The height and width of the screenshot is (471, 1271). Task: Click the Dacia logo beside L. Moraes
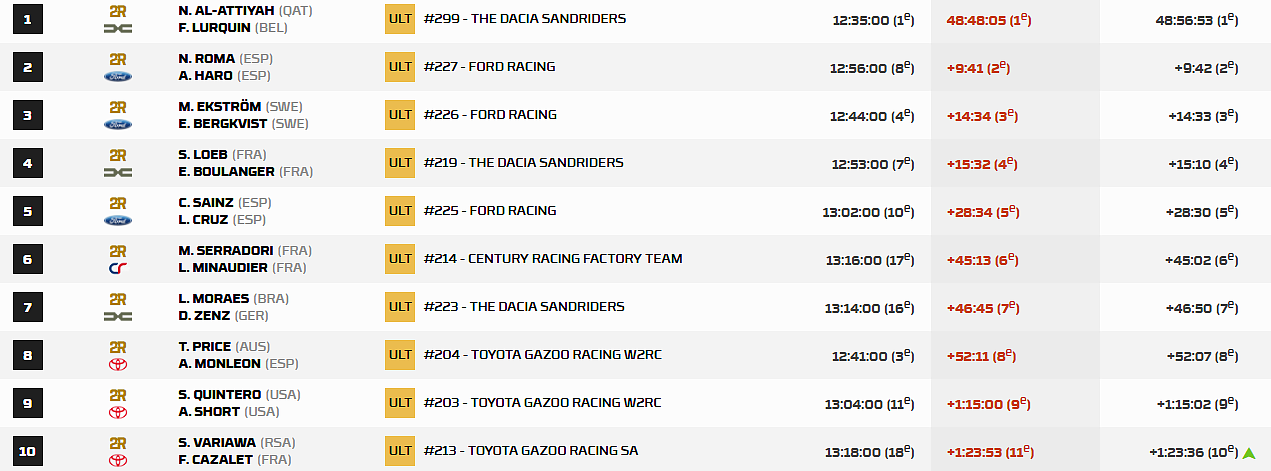(x=118, y=316)
